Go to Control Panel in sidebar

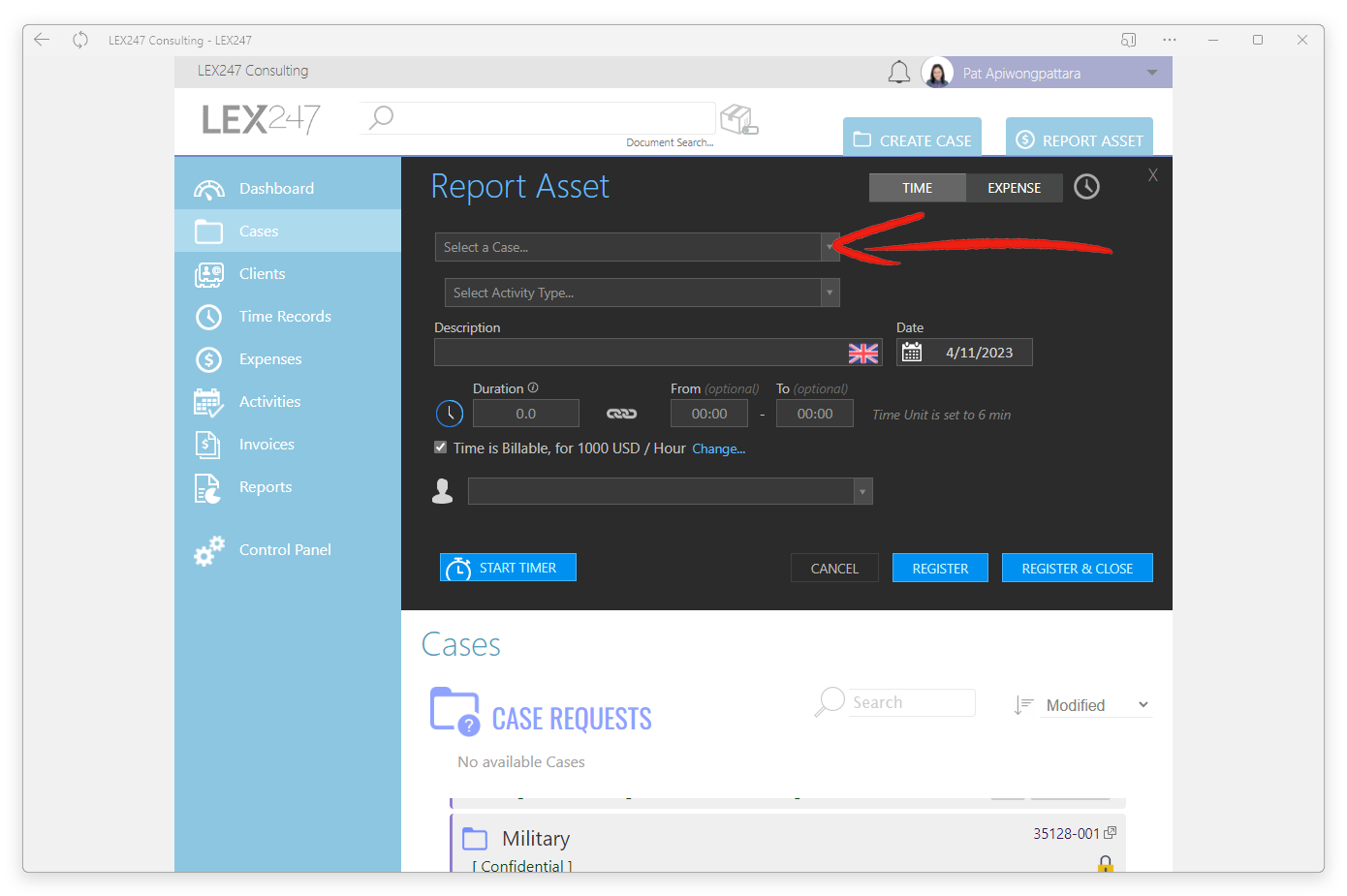point(288,549)
